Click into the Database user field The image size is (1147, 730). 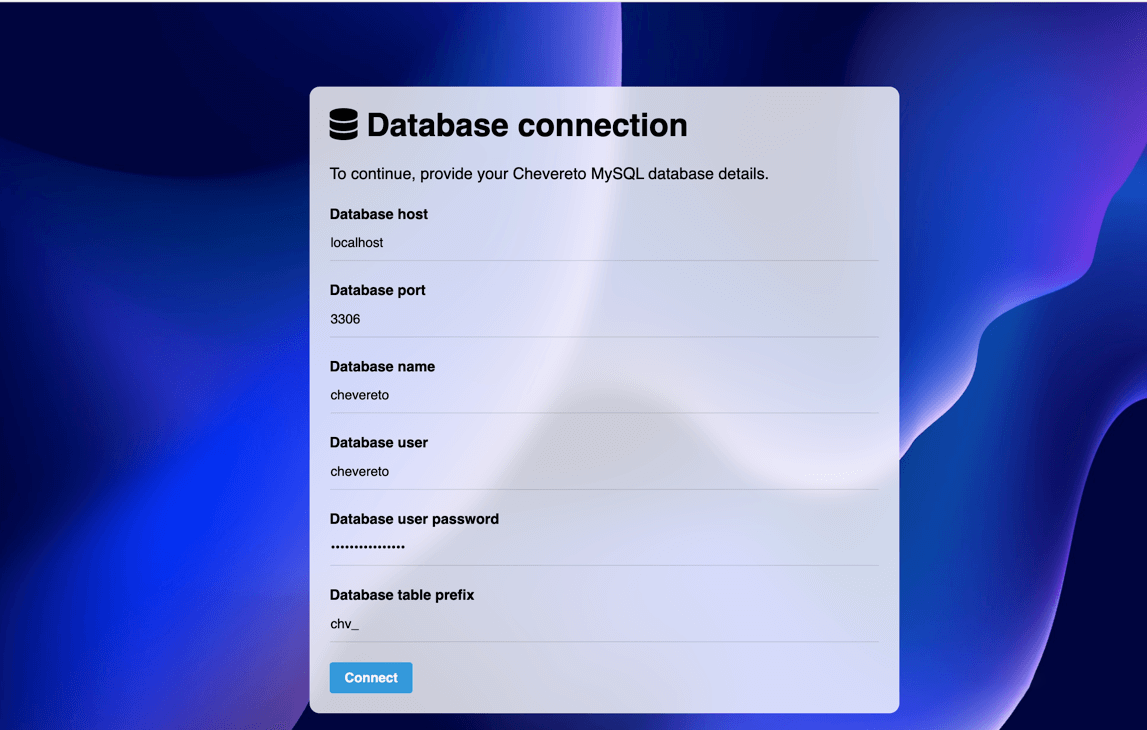604,471
